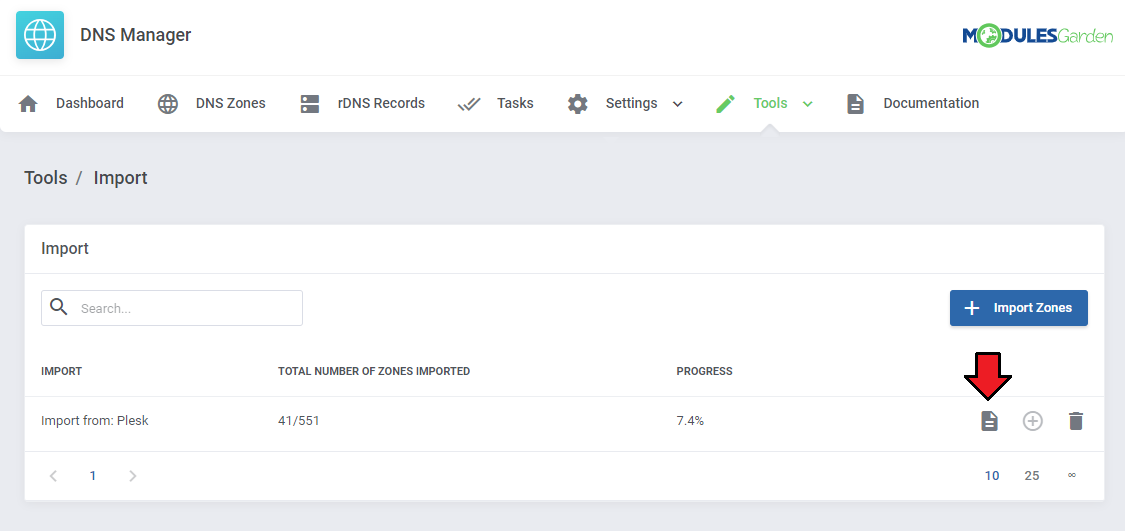This screenshot has width=1125, height=531.
Task: Click the Dashboard home icon
Action: pos(28,103)
